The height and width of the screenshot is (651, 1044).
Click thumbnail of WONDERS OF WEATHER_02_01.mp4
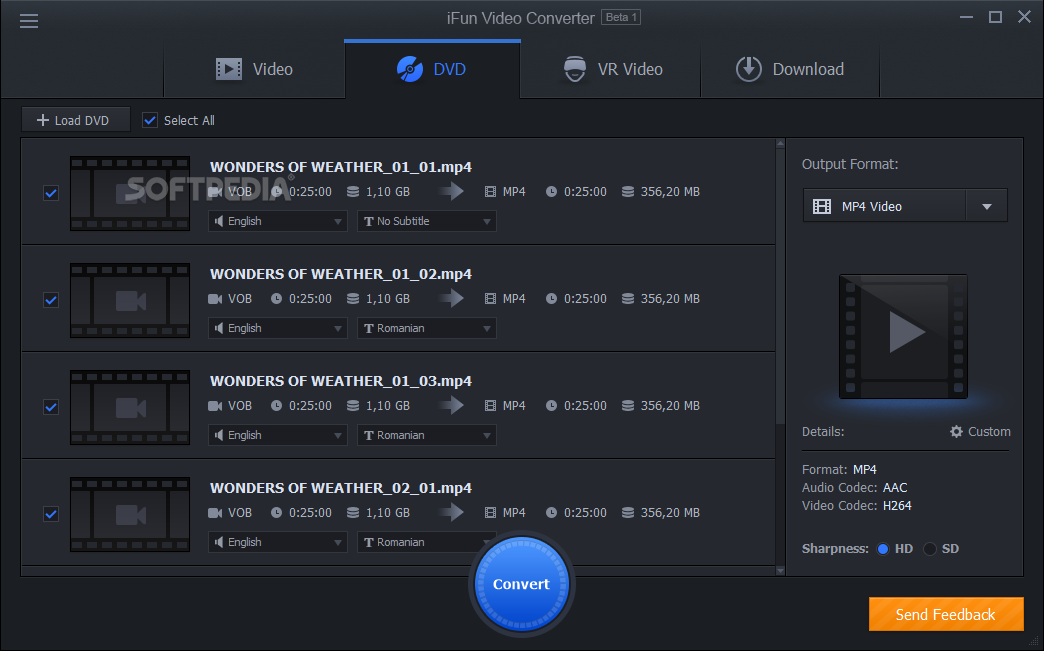coord(130,515)
